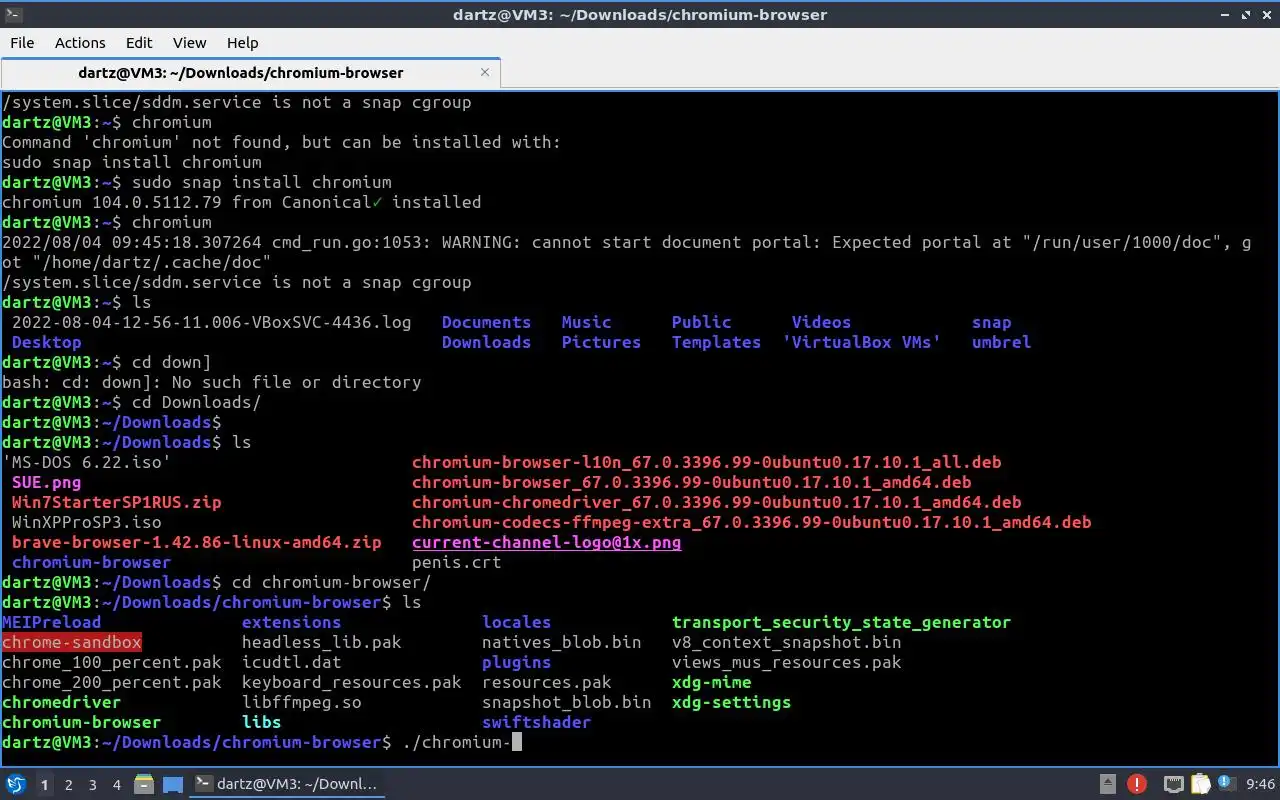
Task: Maximize the terminal window
Action: point(1244,14)
